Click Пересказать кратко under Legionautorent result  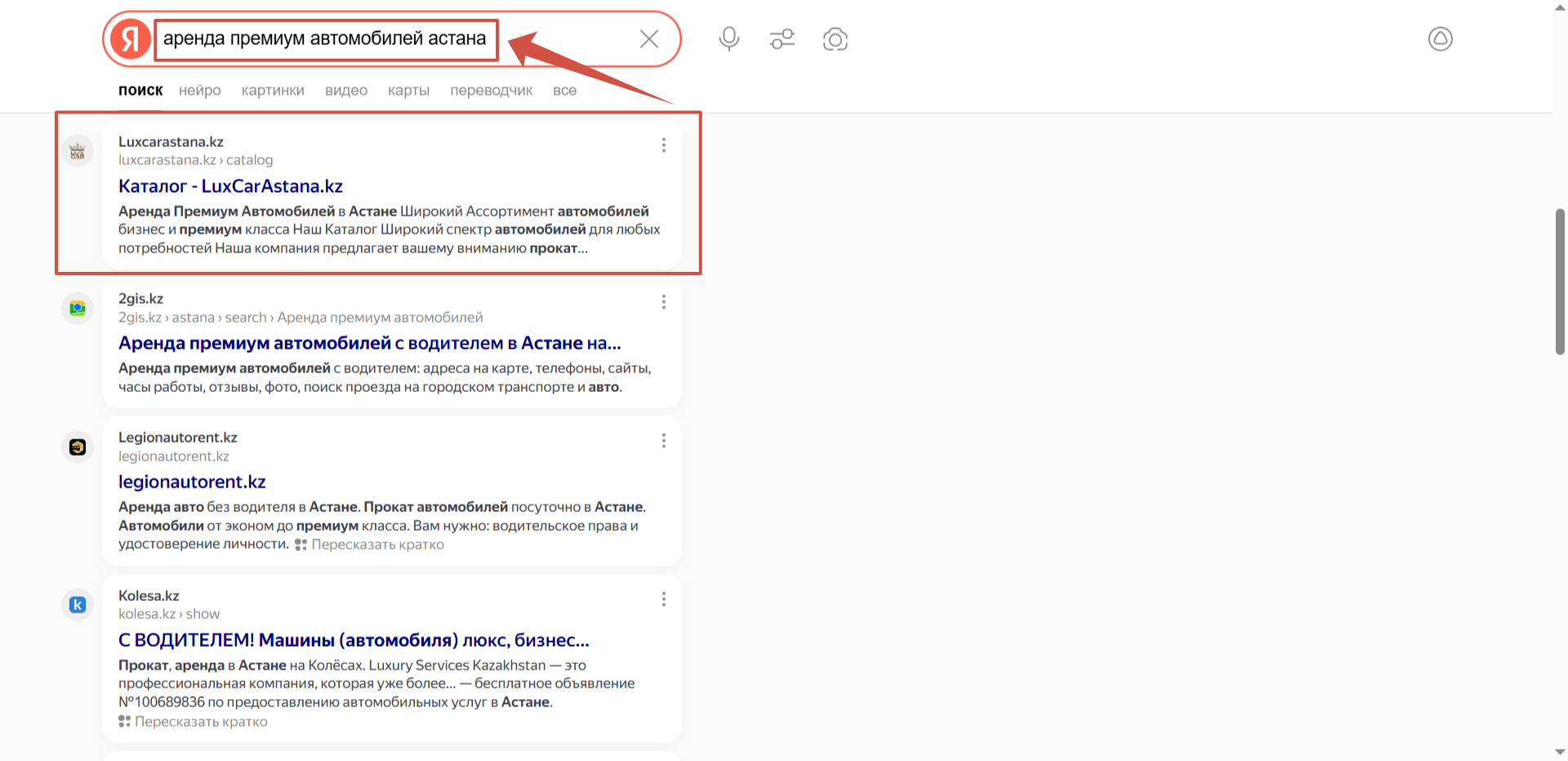point(376,545)
